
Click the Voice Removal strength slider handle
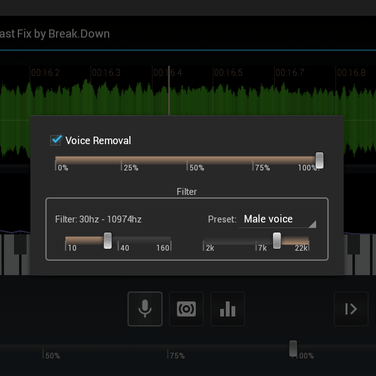pos(319,160)
